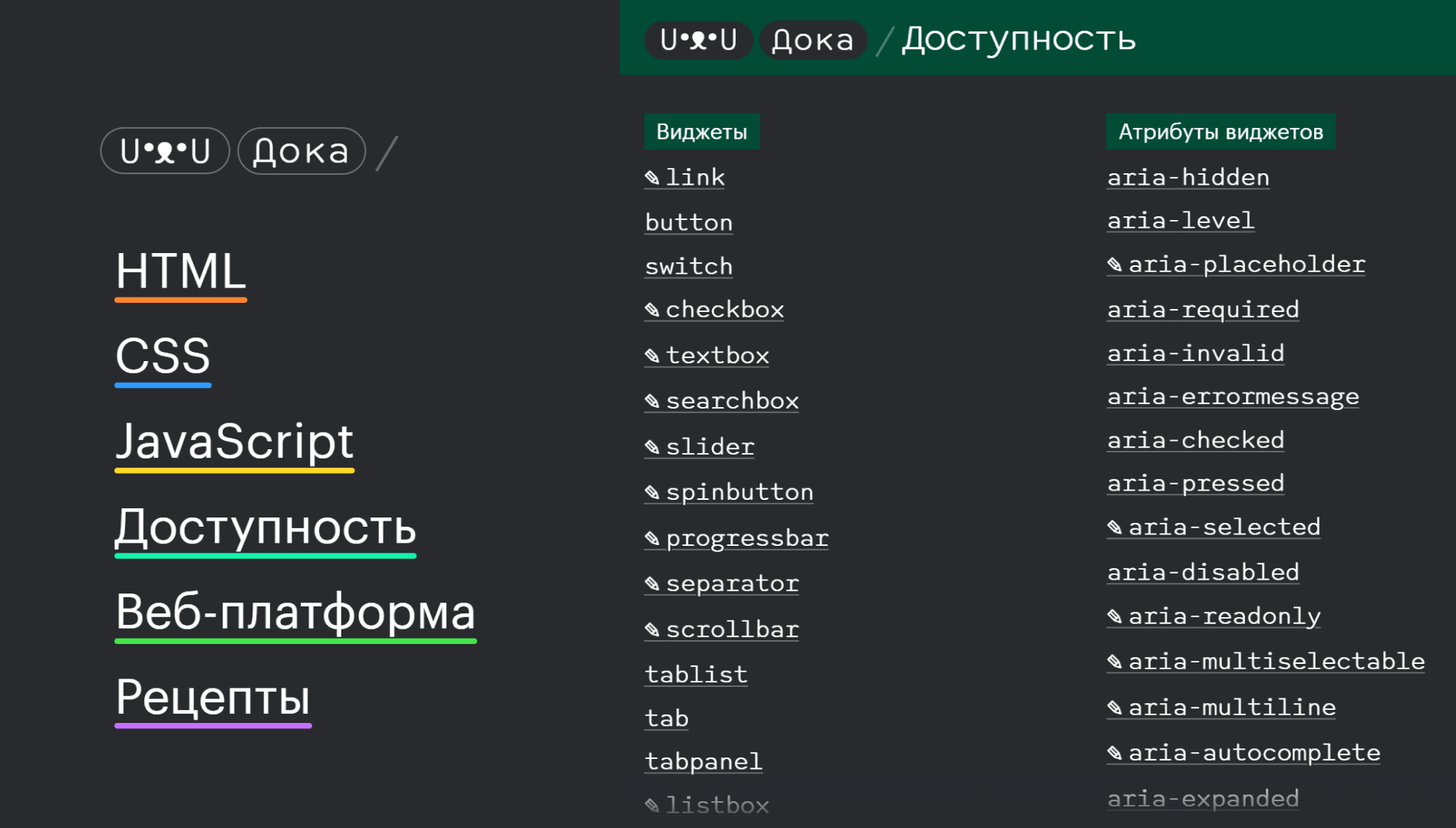Click the pencil icon beside aria-selected
The width and height of the screenshot is (1456, 828).
(x=1115, y=527)
